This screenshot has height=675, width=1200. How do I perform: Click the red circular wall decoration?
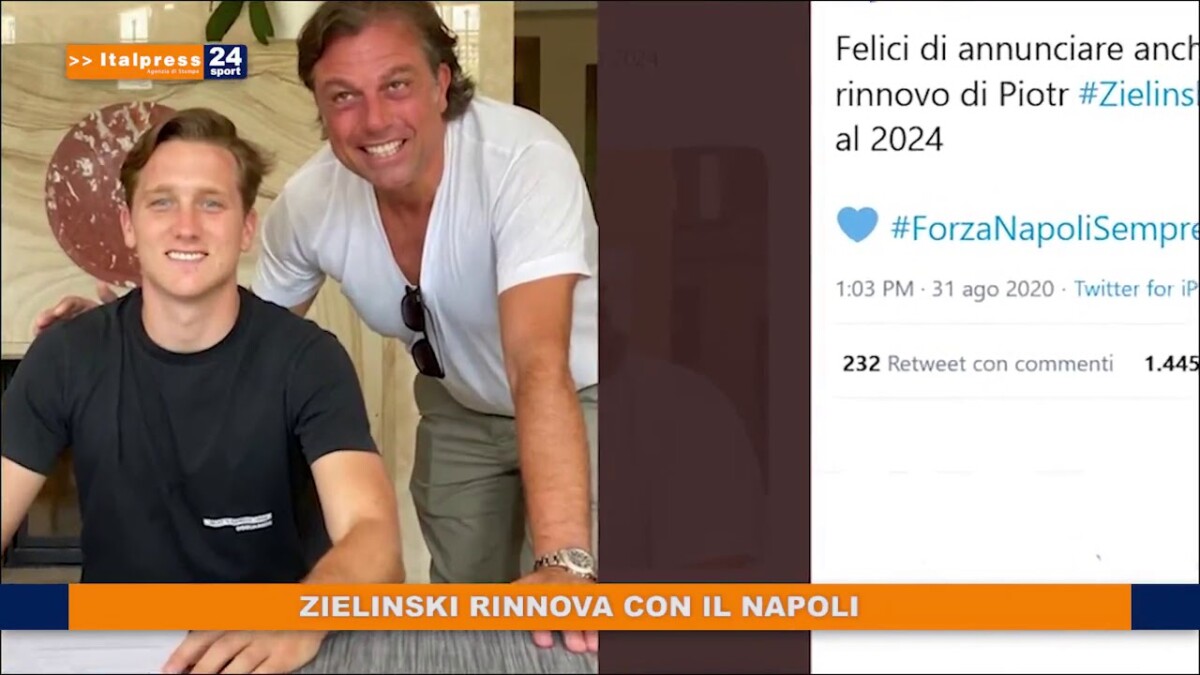point(95,193)
